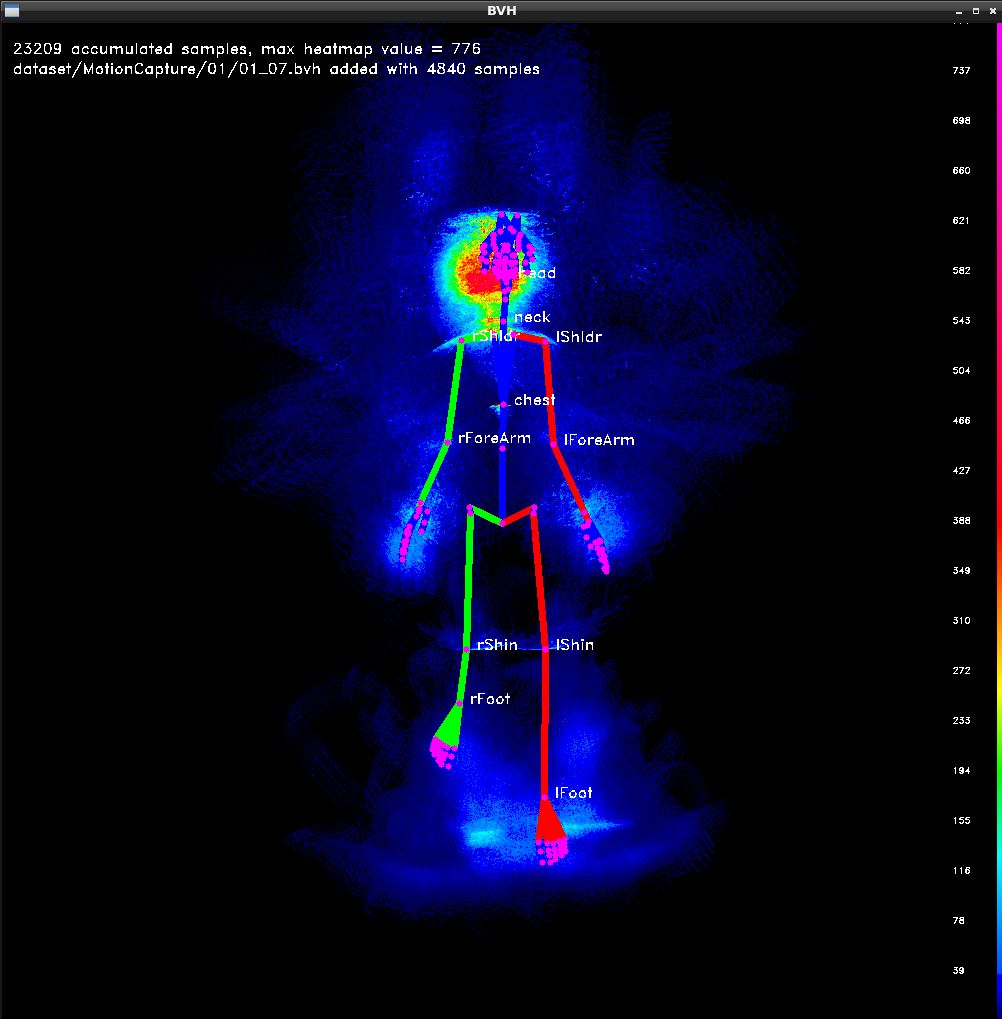This screenshot has height=1019, width=1002.
Task: Click the rFoot joint label
Action: [490, 699]
